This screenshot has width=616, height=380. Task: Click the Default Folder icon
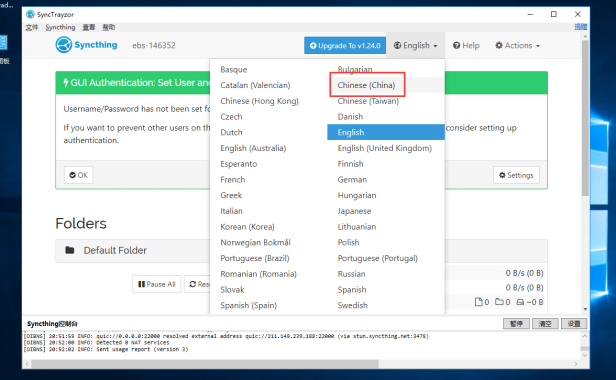point(70,250)
